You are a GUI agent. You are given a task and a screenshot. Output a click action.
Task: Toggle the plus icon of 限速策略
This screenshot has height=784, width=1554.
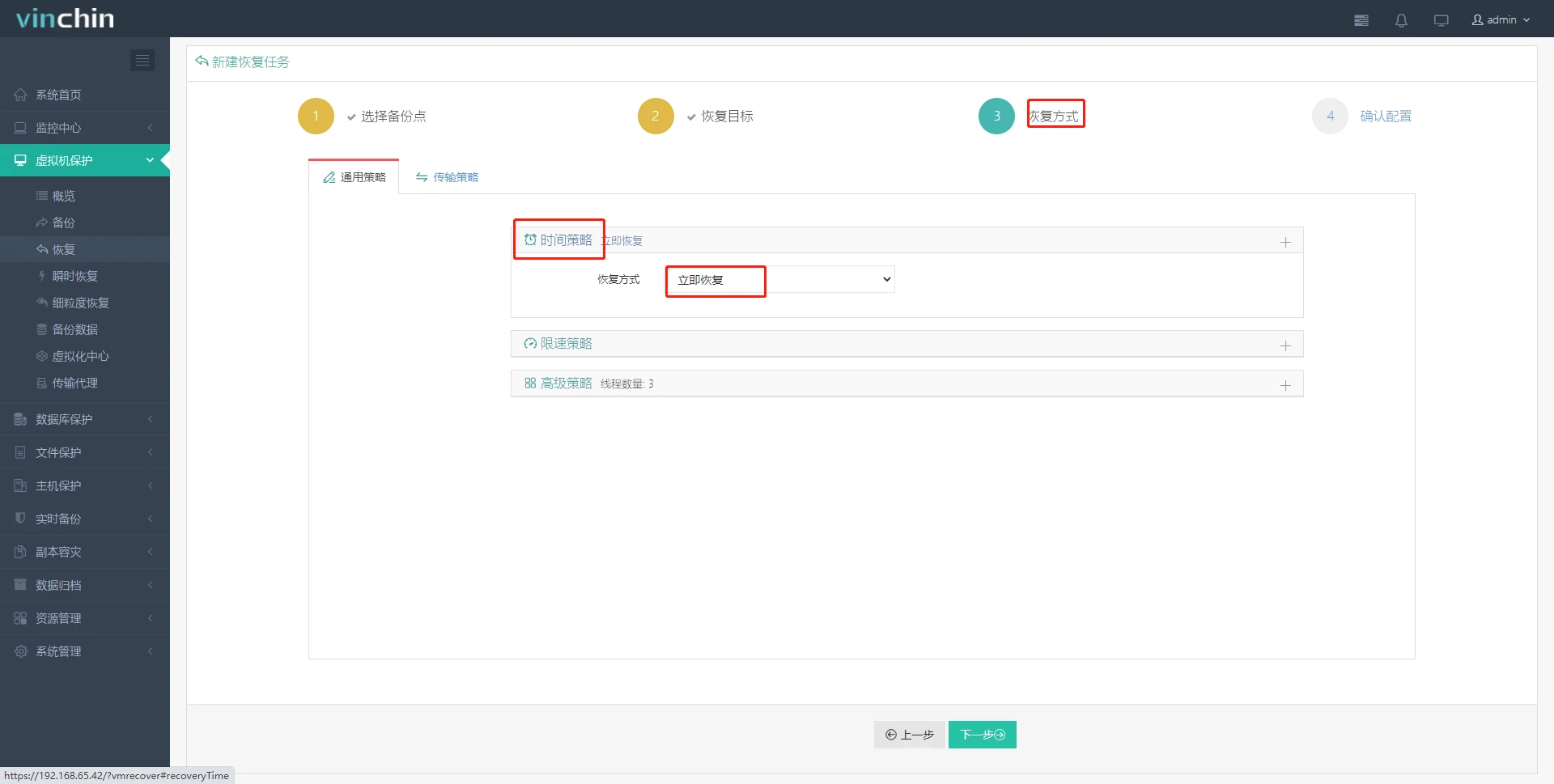tap(1285, 345)
